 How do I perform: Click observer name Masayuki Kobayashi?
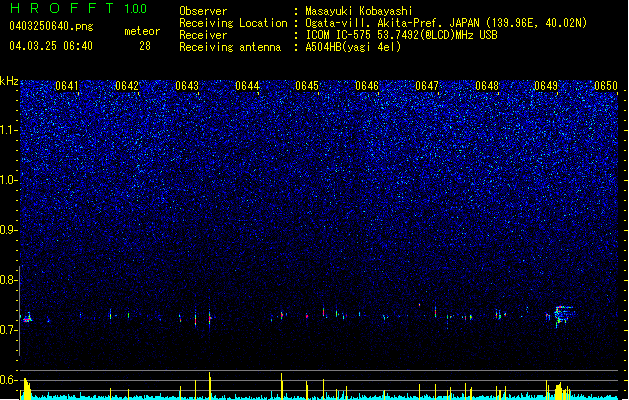[x=359, y=11]
